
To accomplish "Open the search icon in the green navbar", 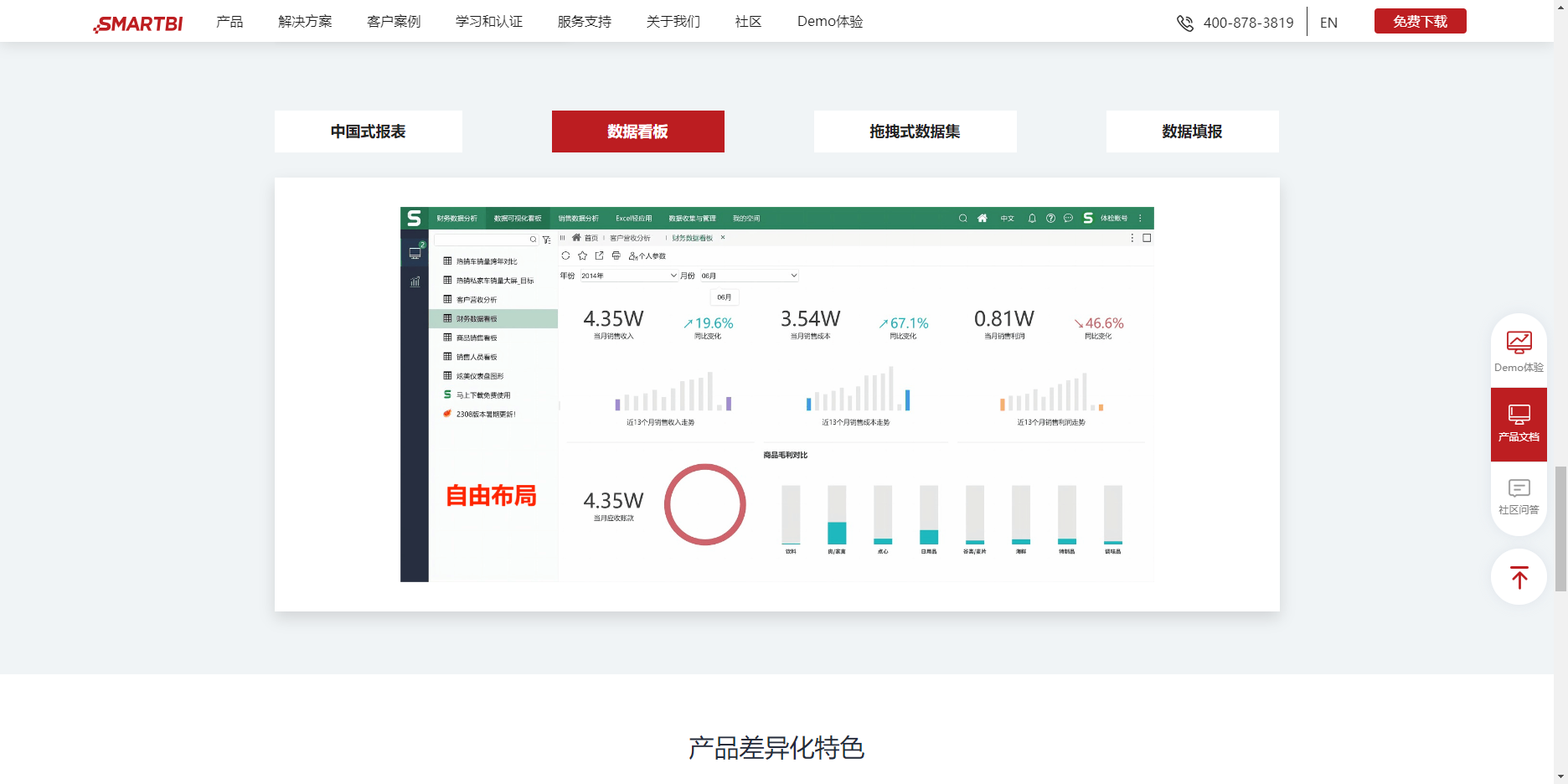I will 963,219.
